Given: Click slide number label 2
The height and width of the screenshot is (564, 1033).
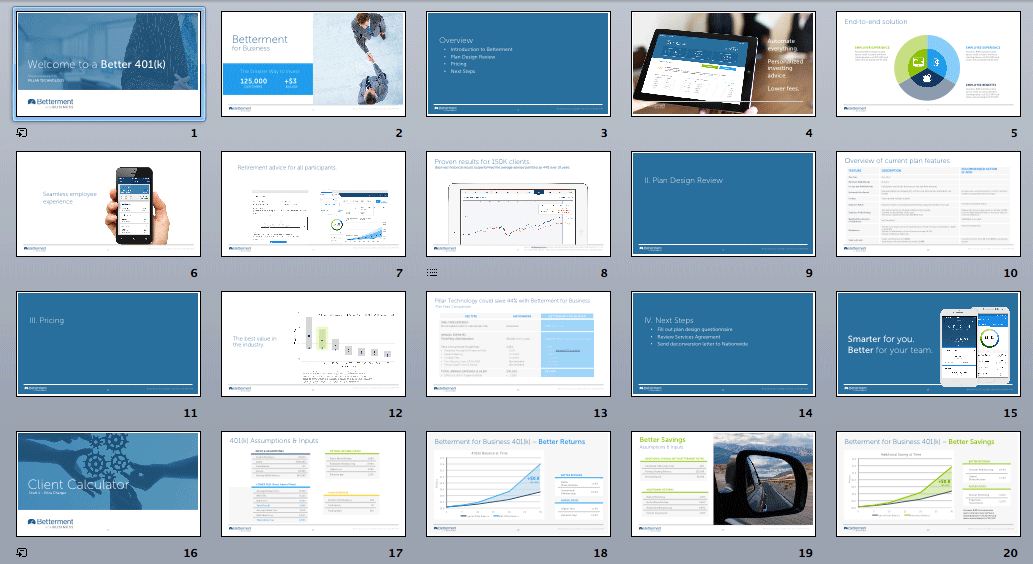Looking at the screenshot, I should (399, 133).
